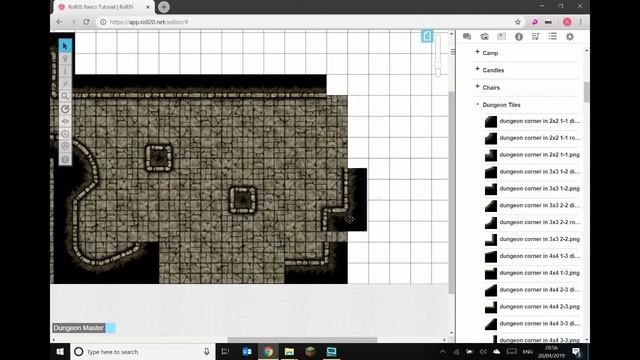The image size is (640, 360).
Task: Click 'dungeon corner in 3x3 2-2.png'
Action: click(540, 239)
